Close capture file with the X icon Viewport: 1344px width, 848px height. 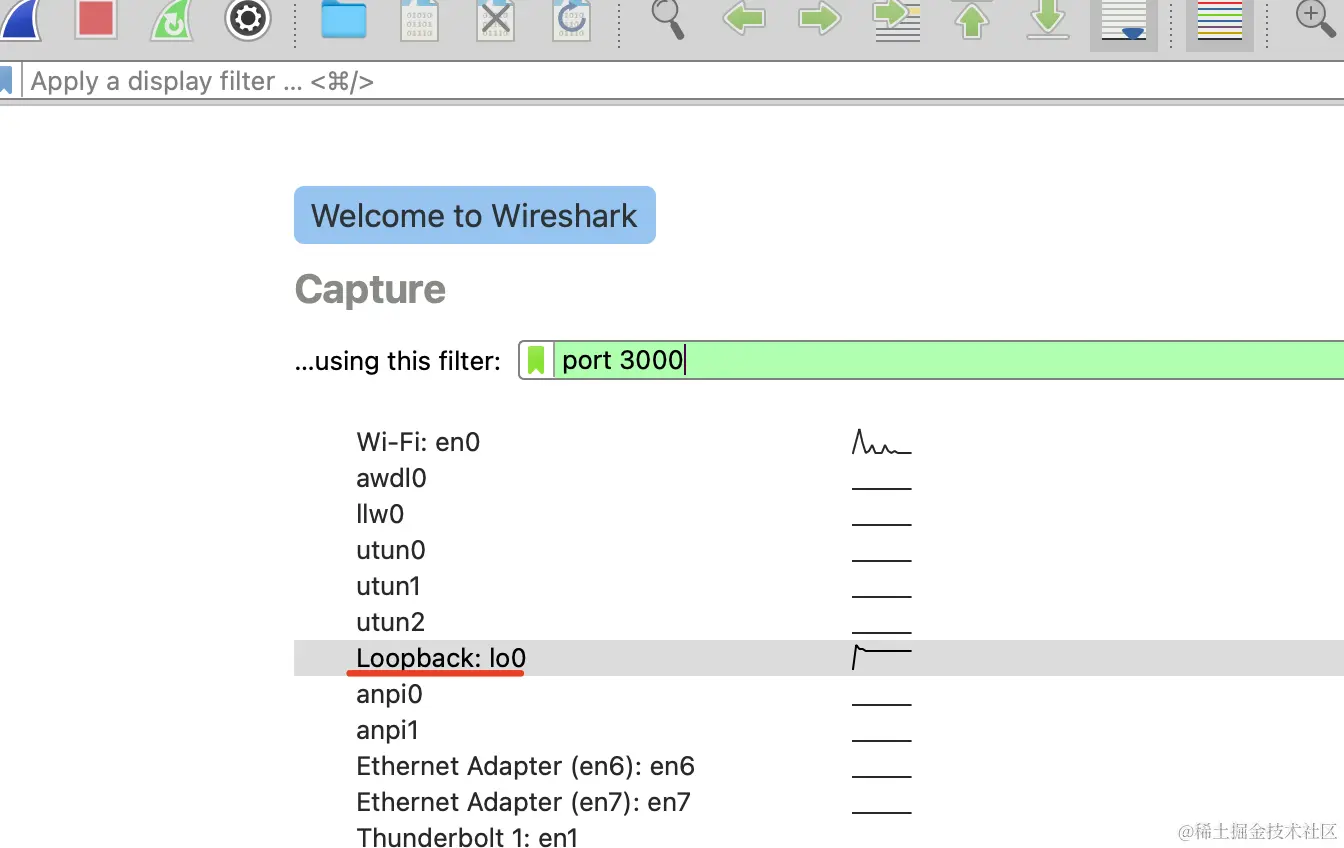495,20
